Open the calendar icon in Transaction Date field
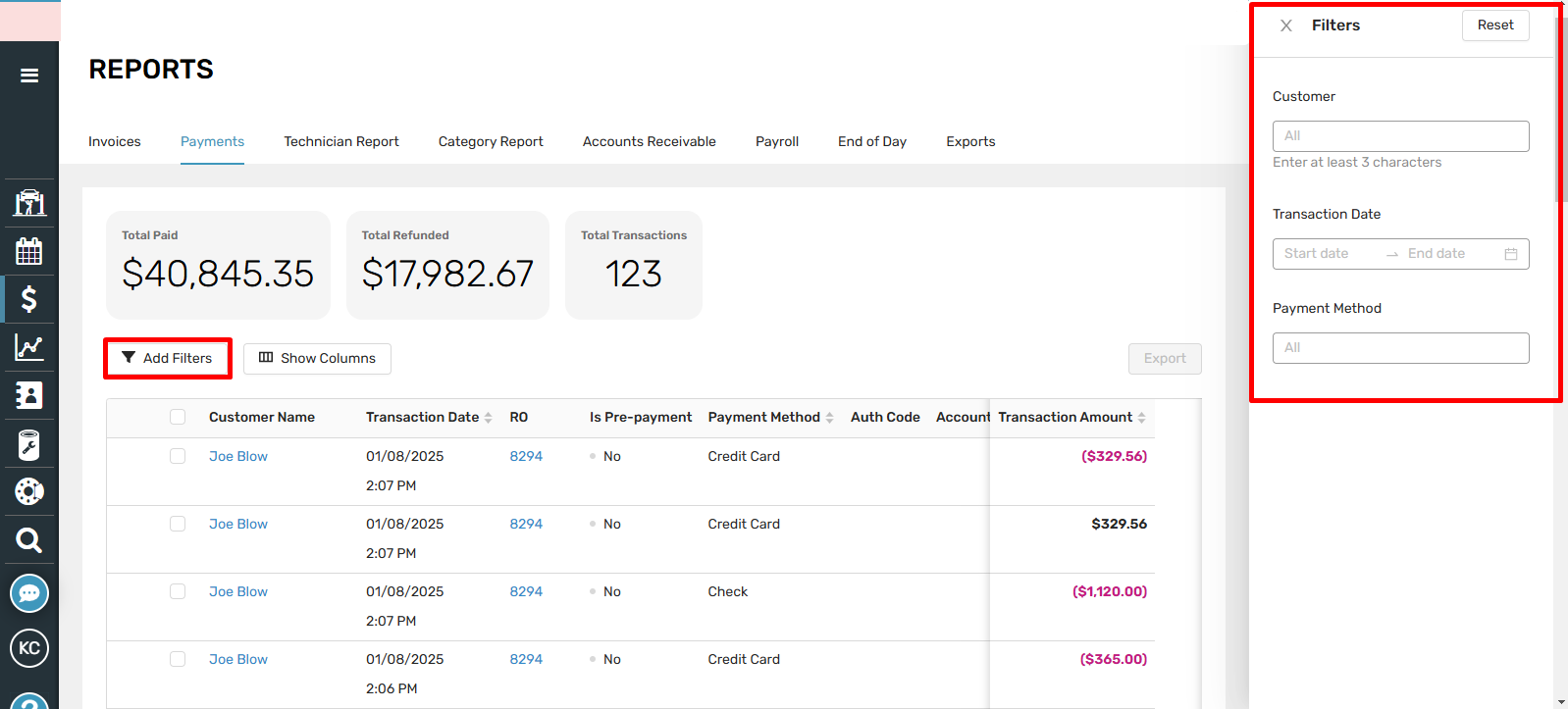1568x709 pixels. point(1511,254)
